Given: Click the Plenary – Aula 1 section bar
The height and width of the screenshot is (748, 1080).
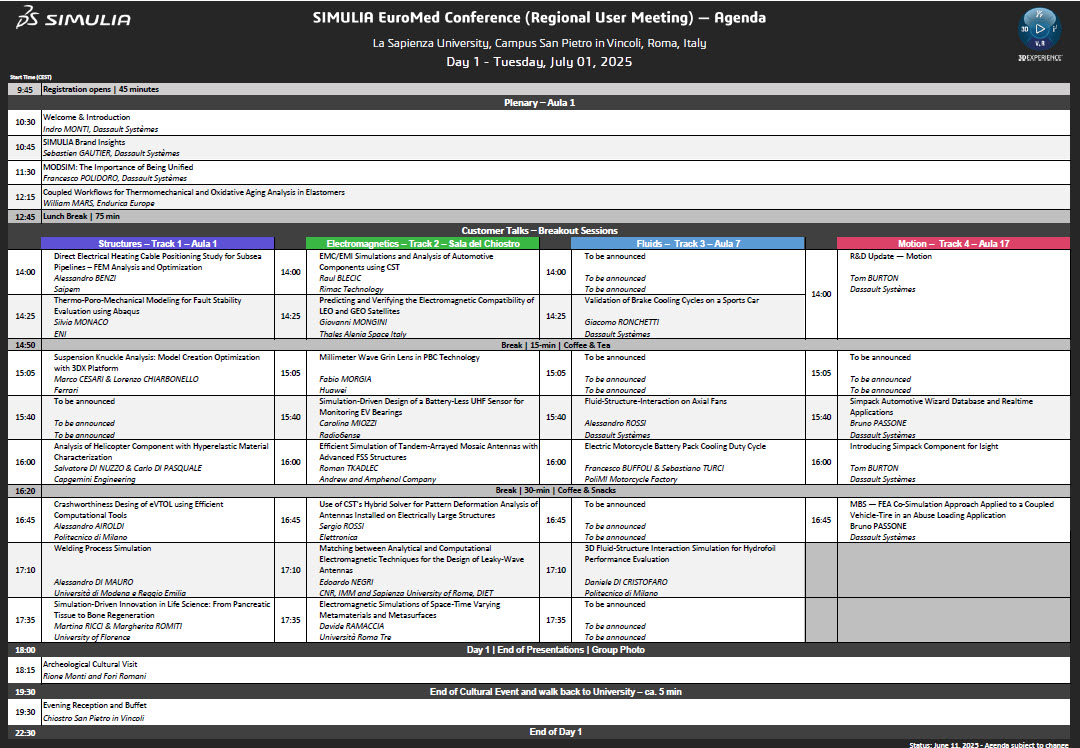Looking at the screenshot, I should (539, 103).
